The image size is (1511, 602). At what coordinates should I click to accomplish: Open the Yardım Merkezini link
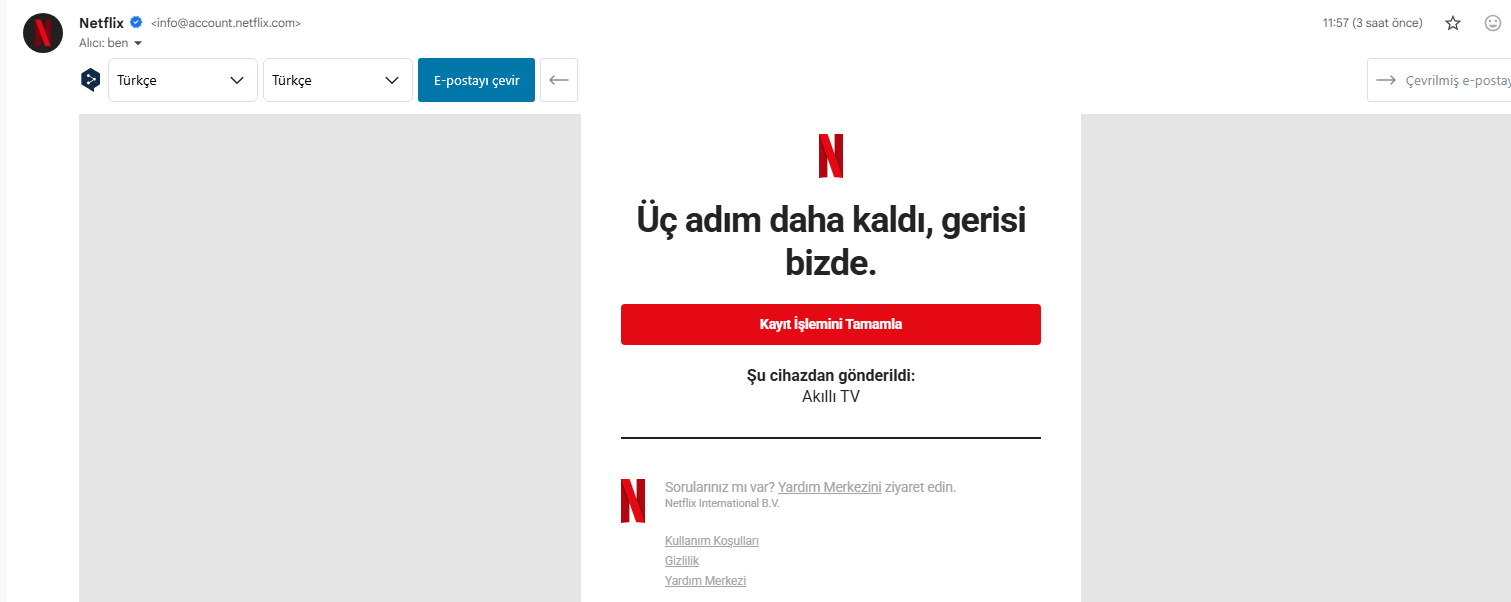pyautogui.click(x=829, y=487)
